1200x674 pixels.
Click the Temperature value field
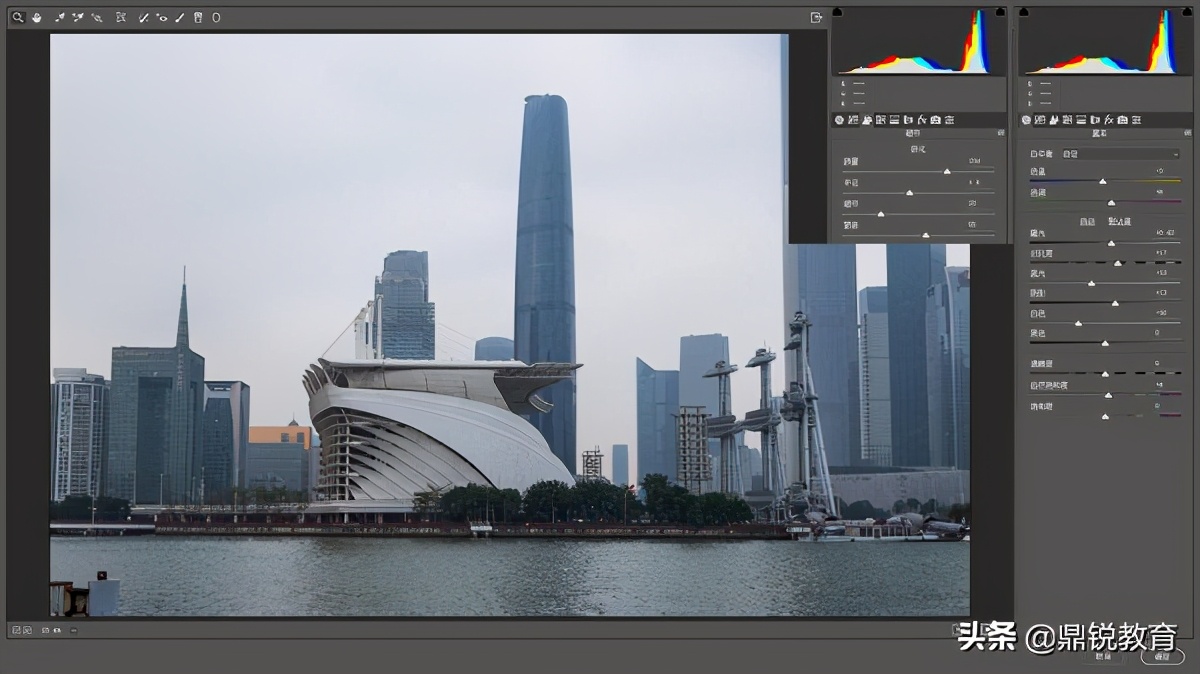[x=1160, y=171]
